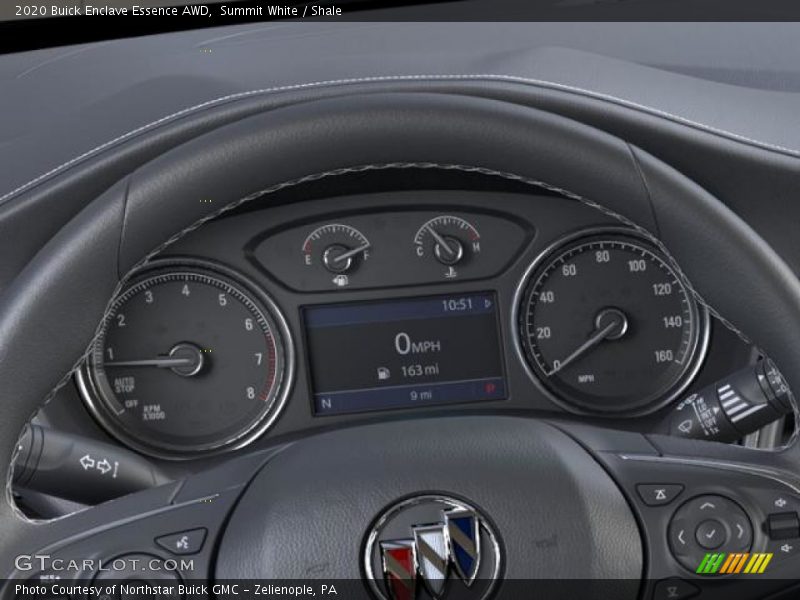Click the N gear indicator on display
800x600 pixels.
click(326, 404)
